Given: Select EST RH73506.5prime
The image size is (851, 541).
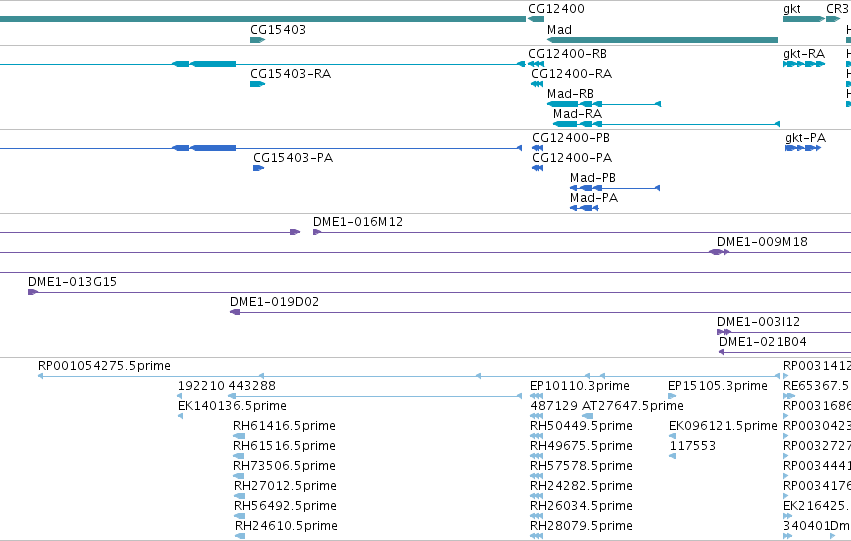Looking at the screenshot, I should [284, 466].
